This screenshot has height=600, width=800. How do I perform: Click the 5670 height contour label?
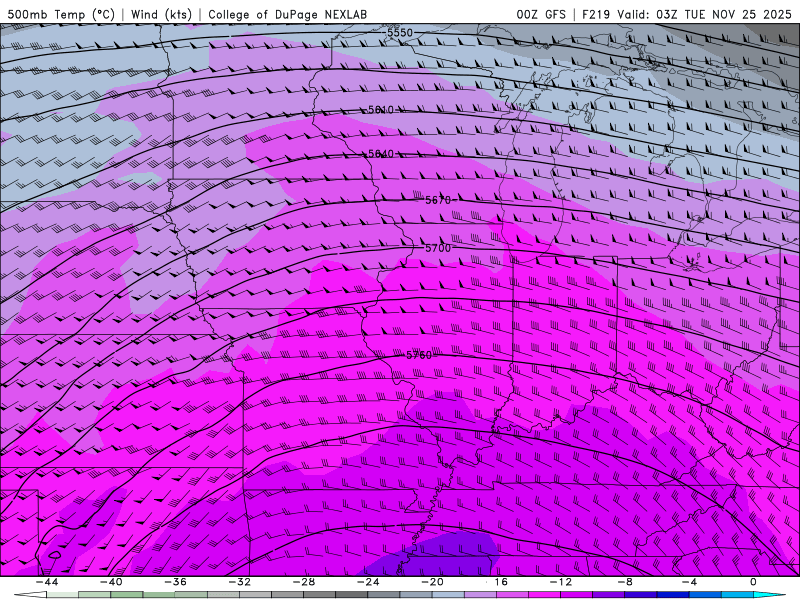438,200
